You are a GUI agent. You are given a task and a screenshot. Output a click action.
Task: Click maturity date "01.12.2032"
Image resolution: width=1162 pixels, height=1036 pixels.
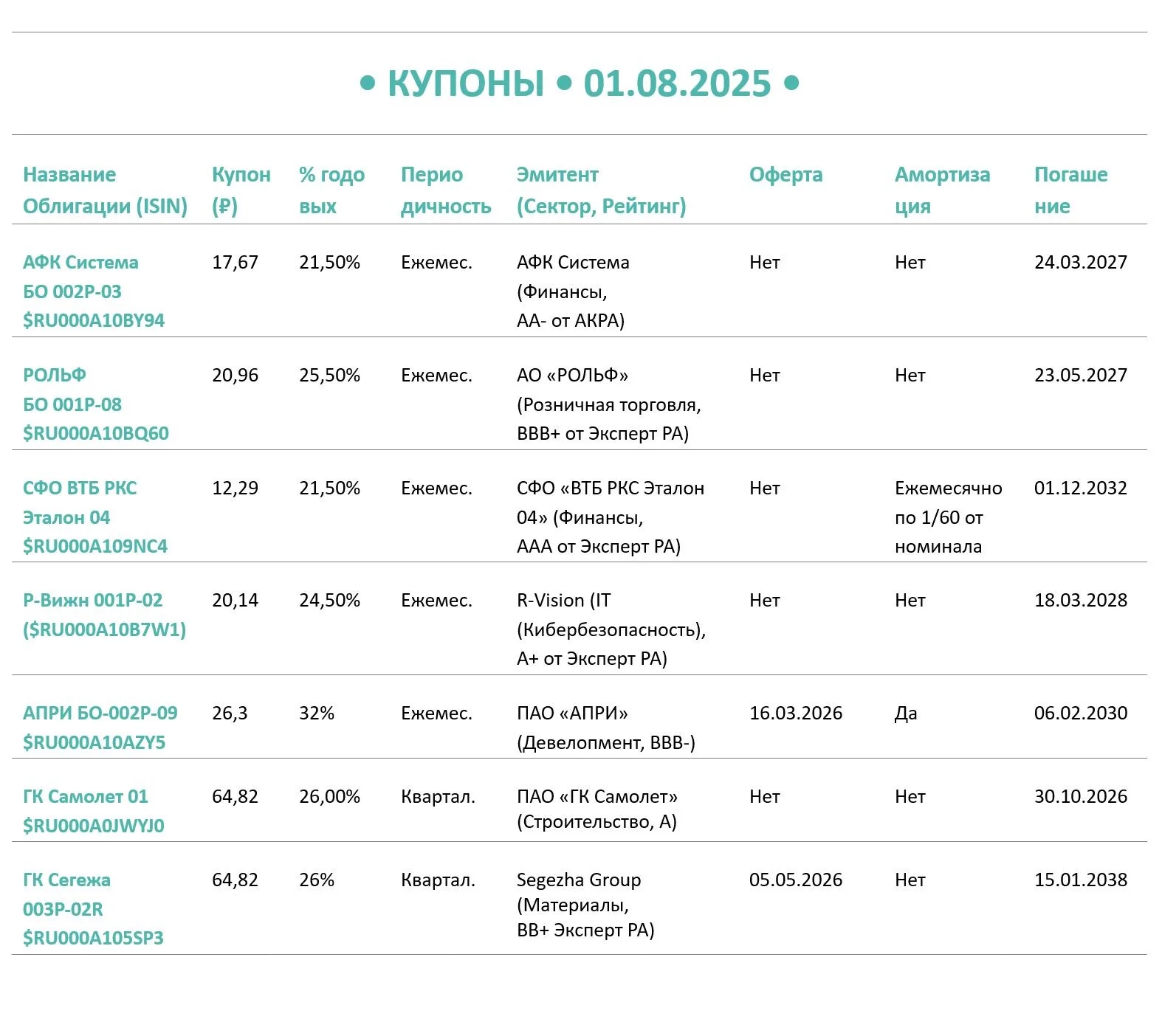pos(1081,488)
